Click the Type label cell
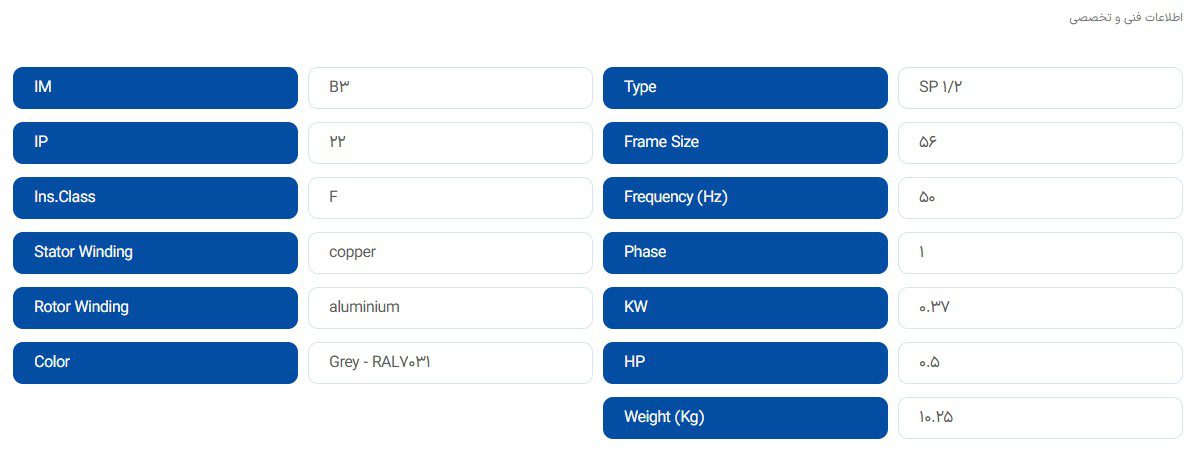 [745, 88]
